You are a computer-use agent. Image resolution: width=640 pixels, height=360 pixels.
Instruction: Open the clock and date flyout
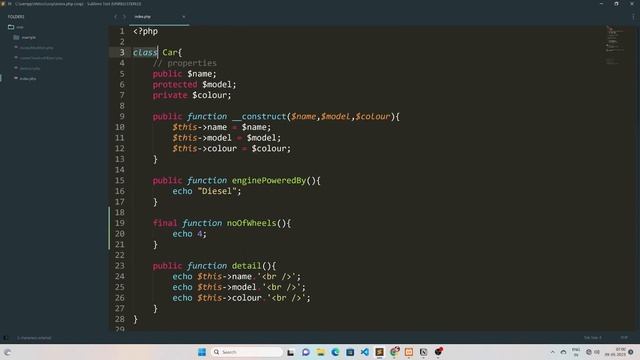(x=615, y=352)
